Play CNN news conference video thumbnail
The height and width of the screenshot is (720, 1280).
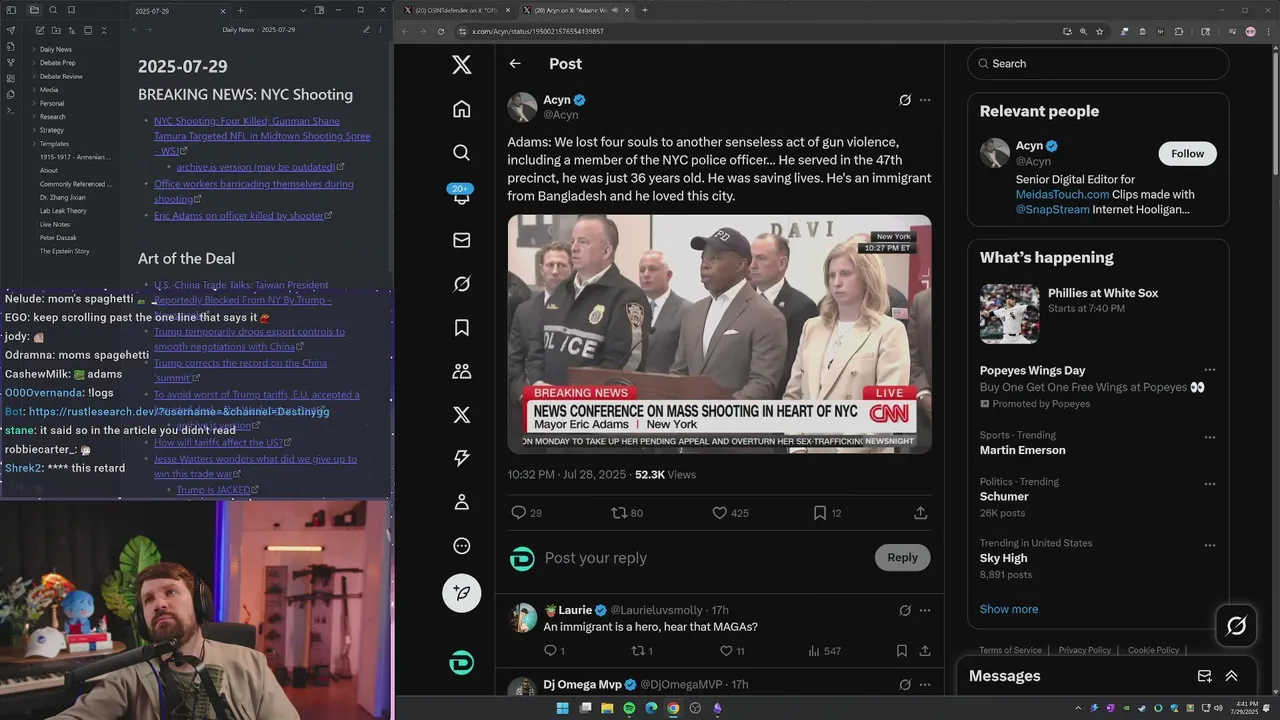(719, 334)
